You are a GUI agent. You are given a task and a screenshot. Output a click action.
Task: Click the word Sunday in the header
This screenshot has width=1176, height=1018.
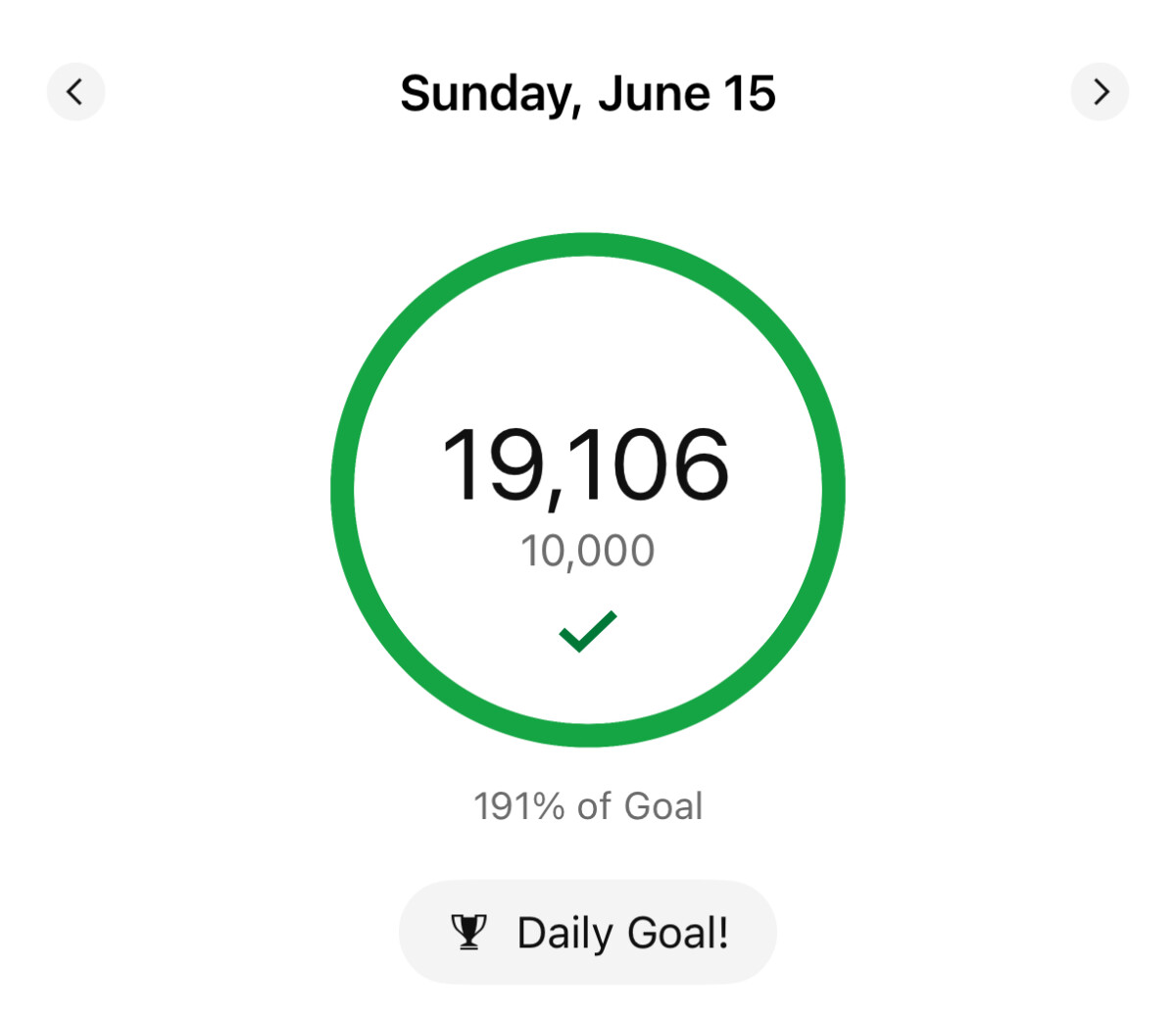click(x=484, y=95)
